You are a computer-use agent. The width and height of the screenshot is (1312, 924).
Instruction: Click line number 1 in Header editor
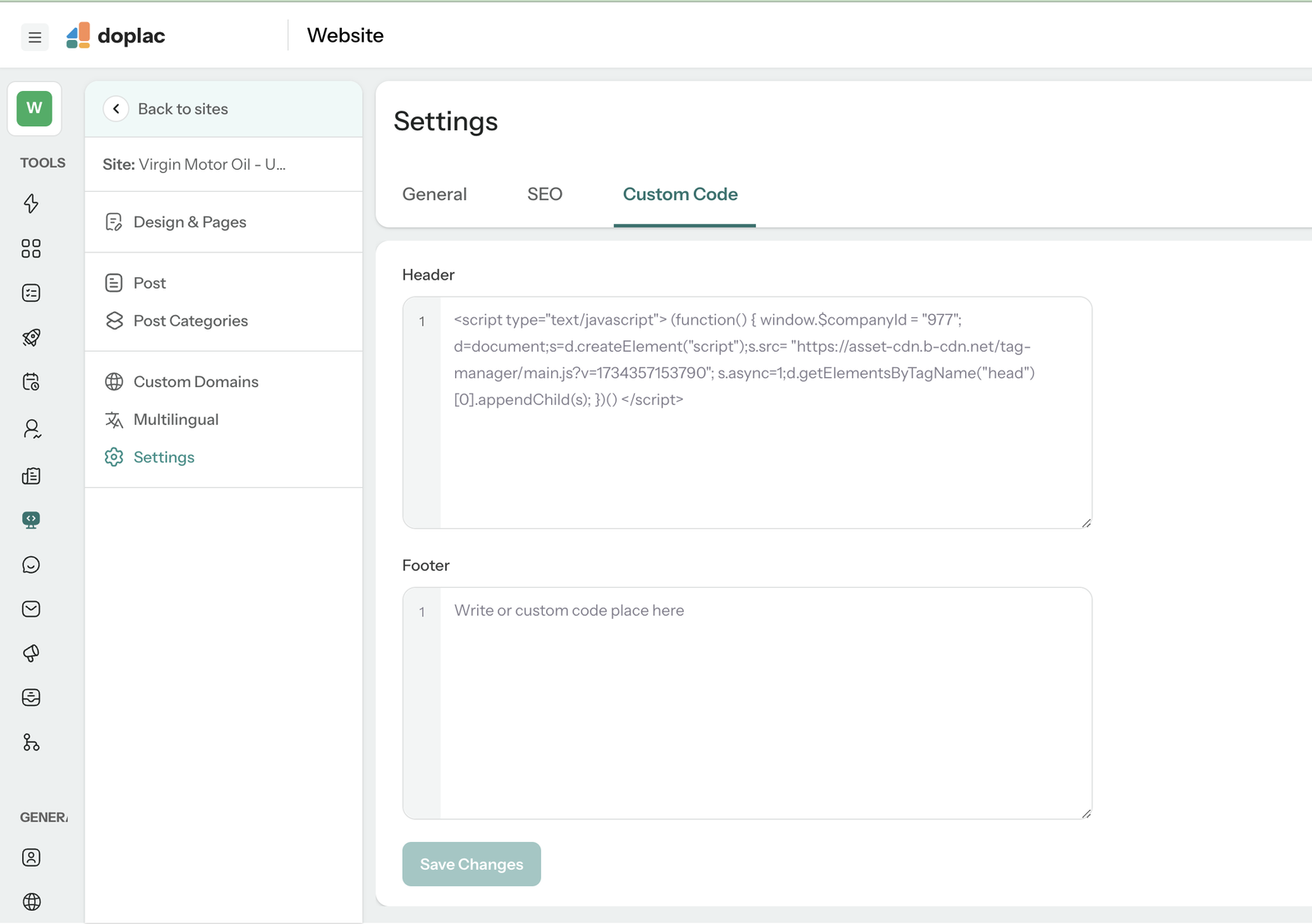[x=422, y=321]
